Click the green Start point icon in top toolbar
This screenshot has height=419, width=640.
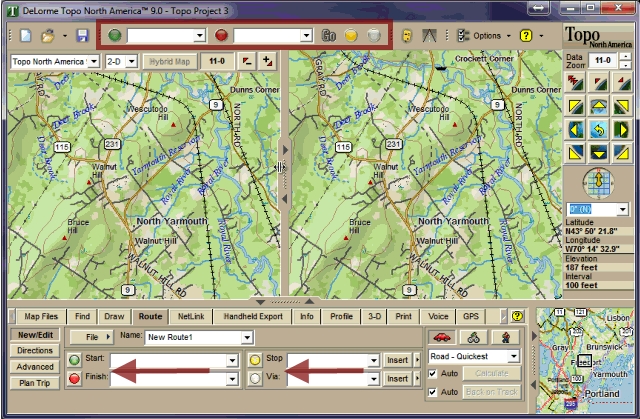pyautogui.click(x=114, y=35)
